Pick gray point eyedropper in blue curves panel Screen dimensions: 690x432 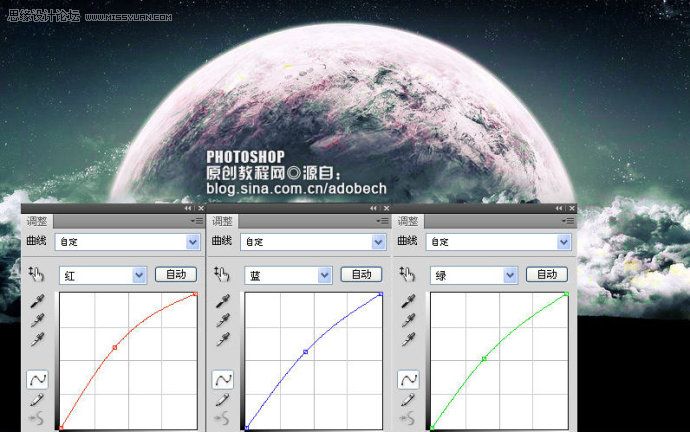coord(223,320)
